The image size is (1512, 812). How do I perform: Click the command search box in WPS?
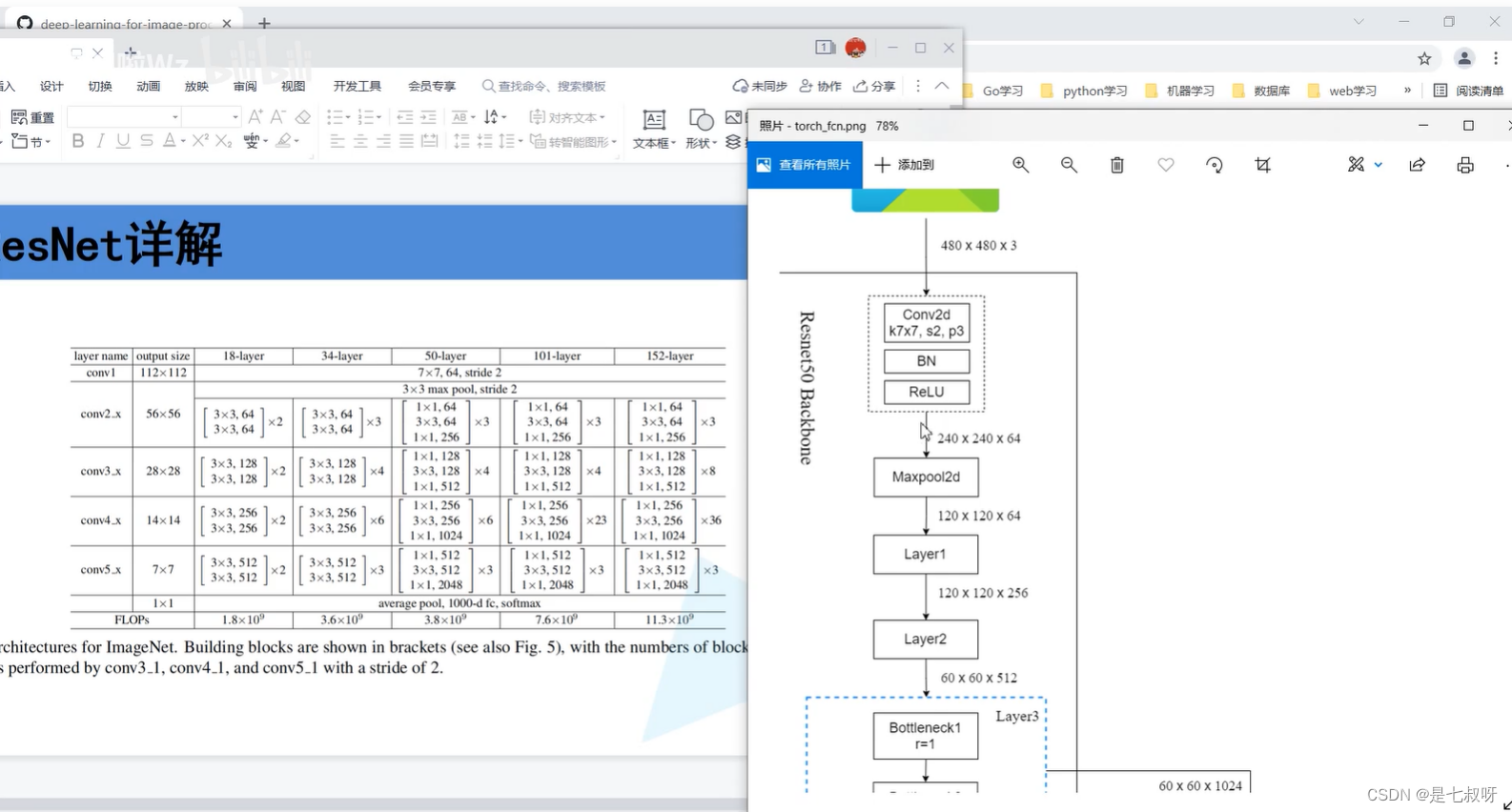pos(544,86)
